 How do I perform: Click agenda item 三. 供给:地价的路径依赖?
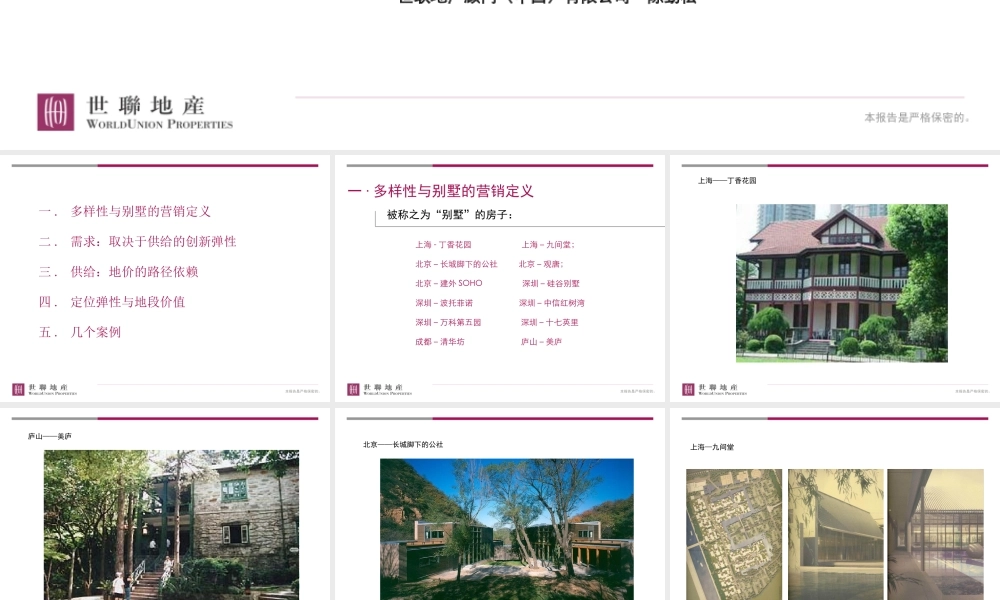point(118,272)
